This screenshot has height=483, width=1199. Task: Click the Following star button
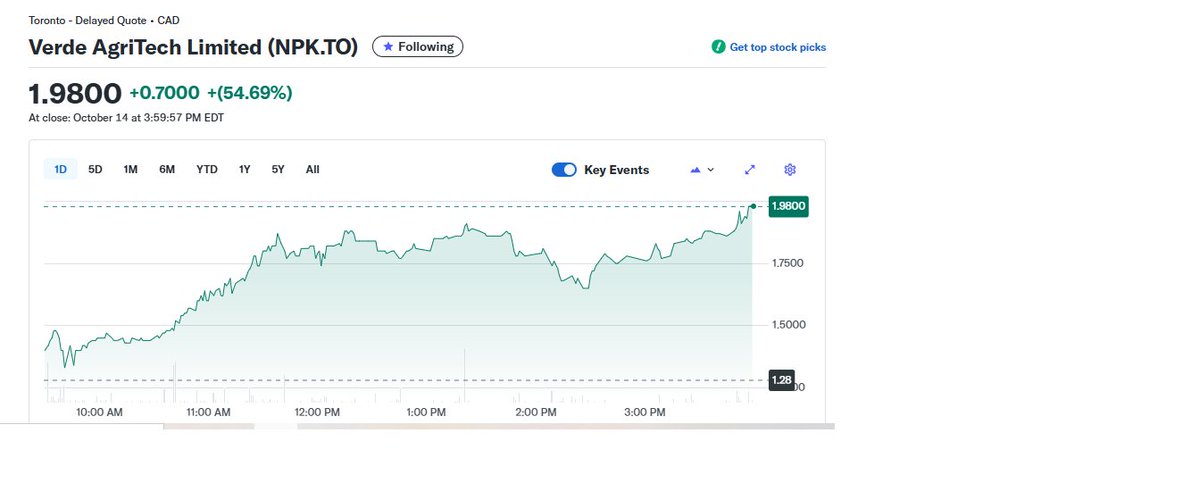(418, 47)
